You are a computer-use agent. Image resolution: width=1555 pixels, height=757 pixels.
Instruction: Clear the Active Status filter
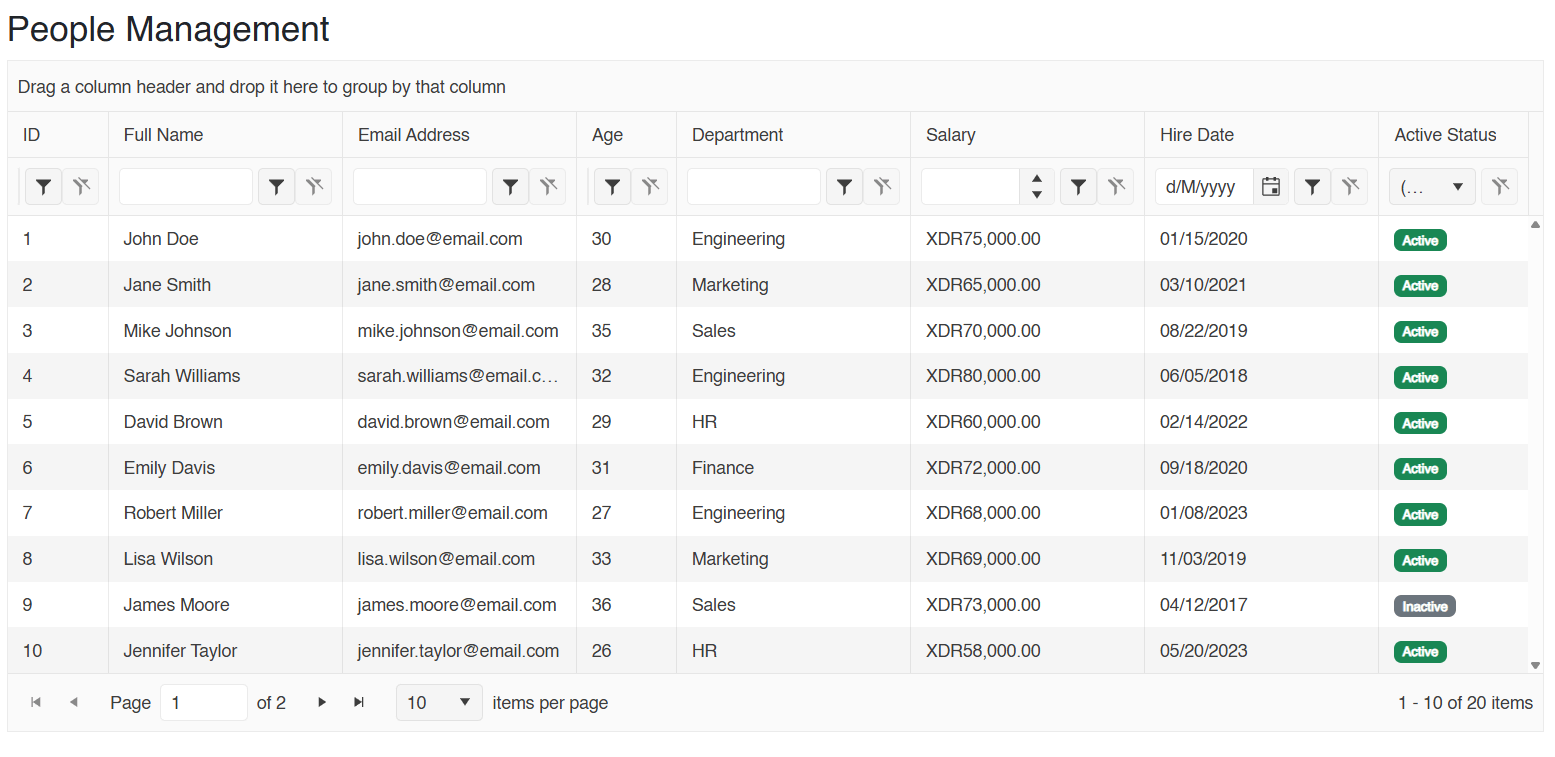point(1499,186)
